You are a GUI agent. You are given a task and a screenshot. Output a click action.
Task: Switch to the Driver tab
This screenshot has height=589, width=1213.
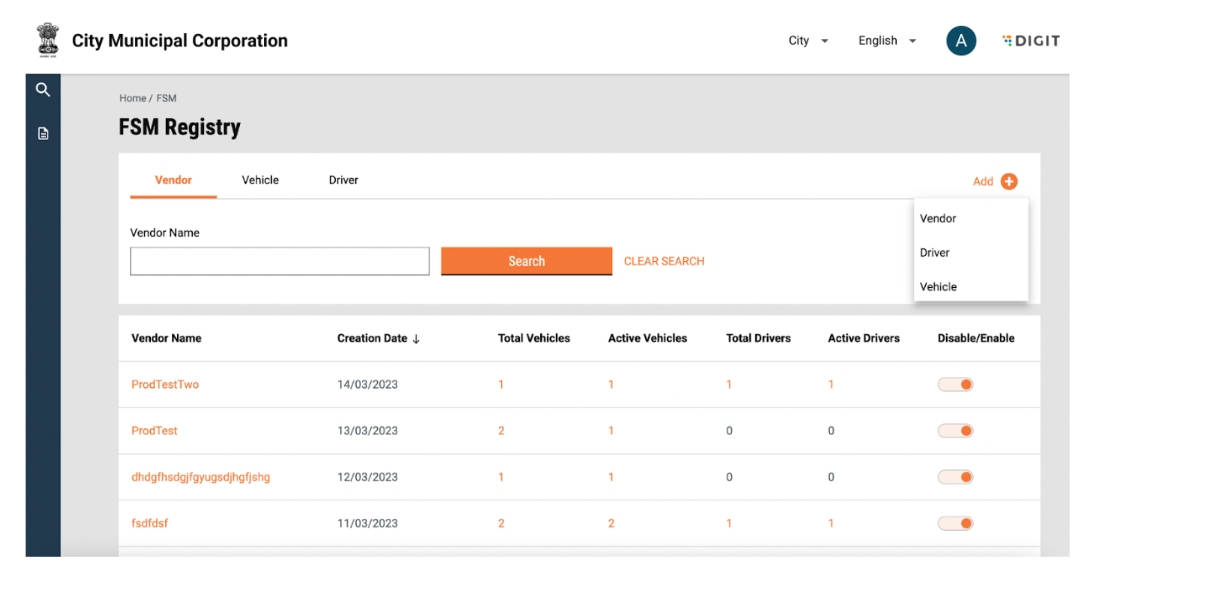pos(343,180)
